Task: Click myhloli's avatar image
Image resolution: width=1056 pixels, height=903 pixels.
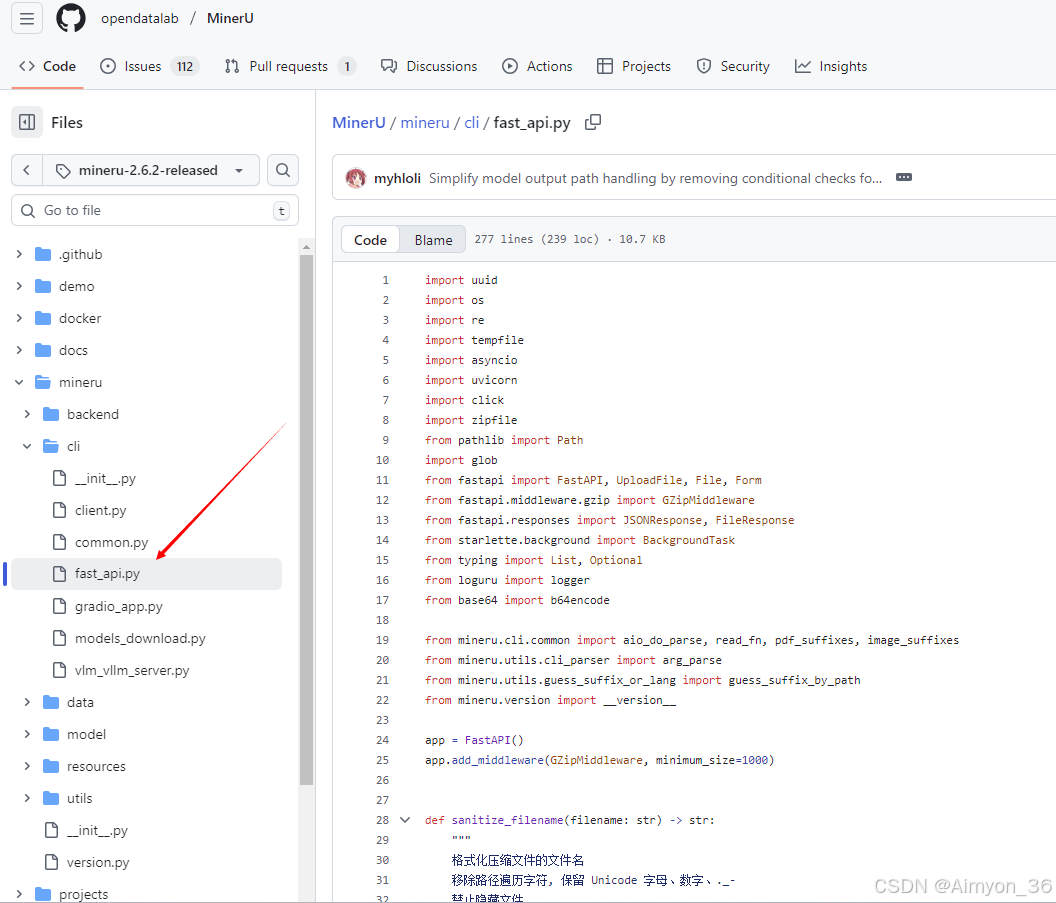Action: [355, 178]
